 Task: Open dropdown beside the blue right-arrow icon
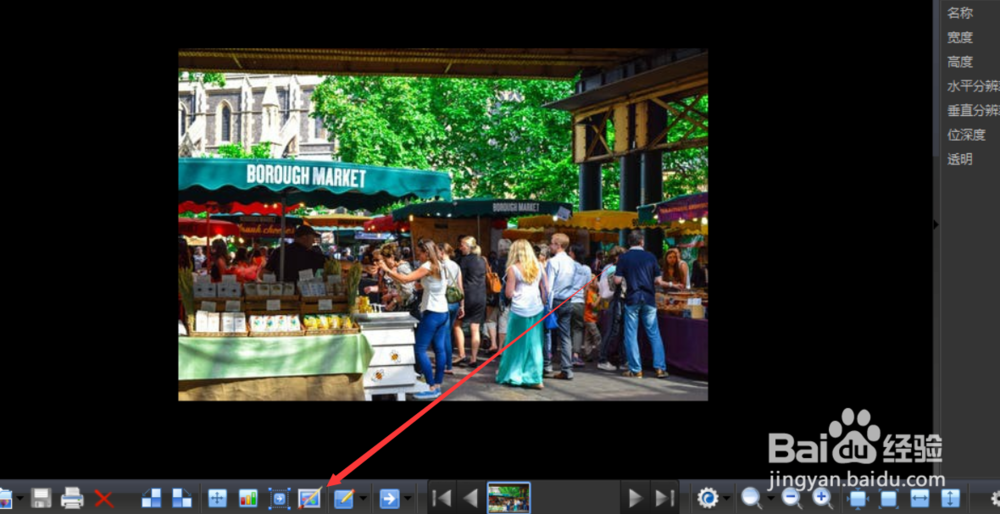point(408,498)
